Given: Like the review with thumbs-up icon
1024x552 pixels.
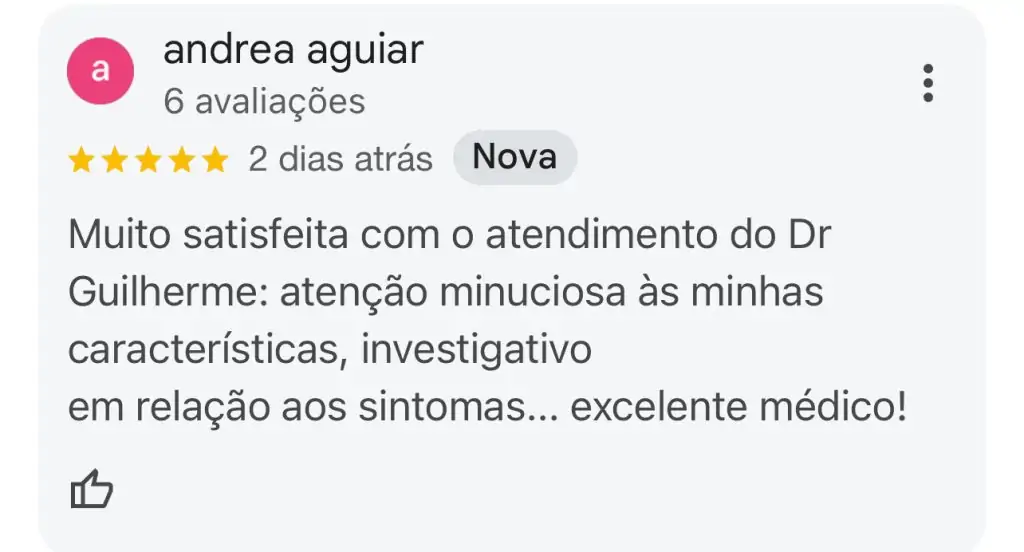Looking at the screenshot, I should (92, 489).
